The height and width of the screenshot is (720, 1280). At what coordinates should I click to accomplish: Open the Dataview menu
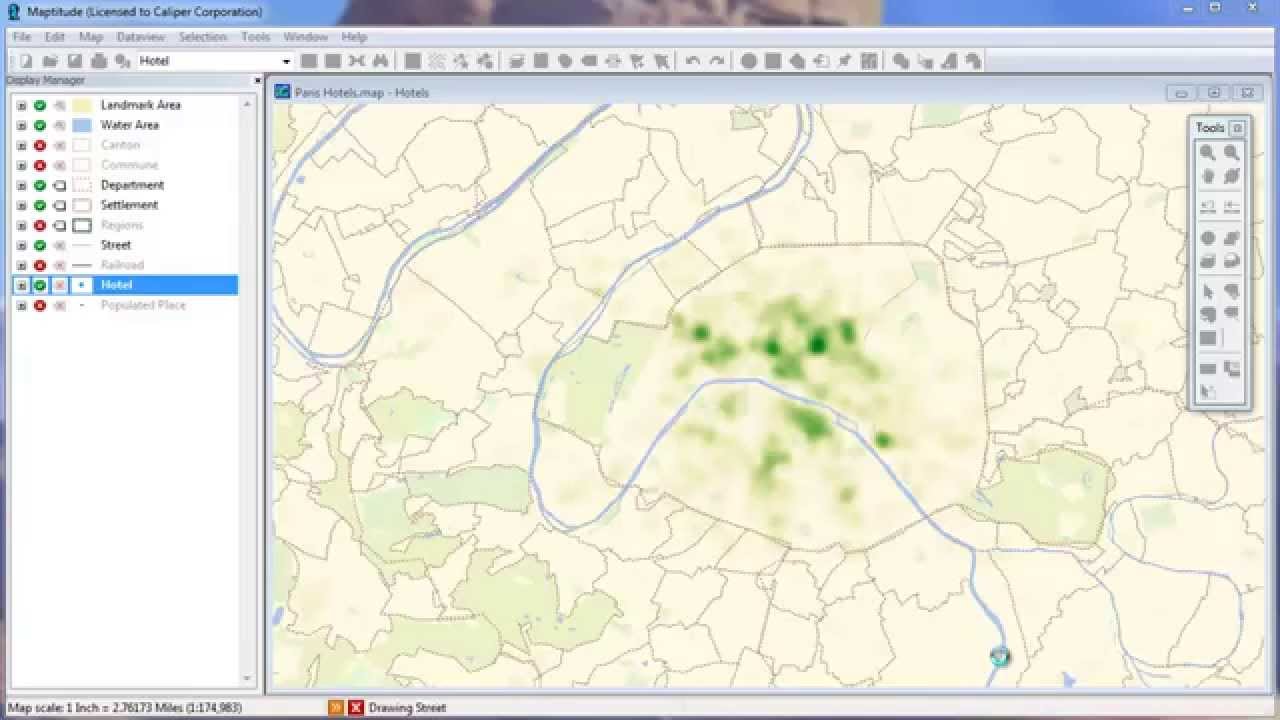click(x=141, y=37)
